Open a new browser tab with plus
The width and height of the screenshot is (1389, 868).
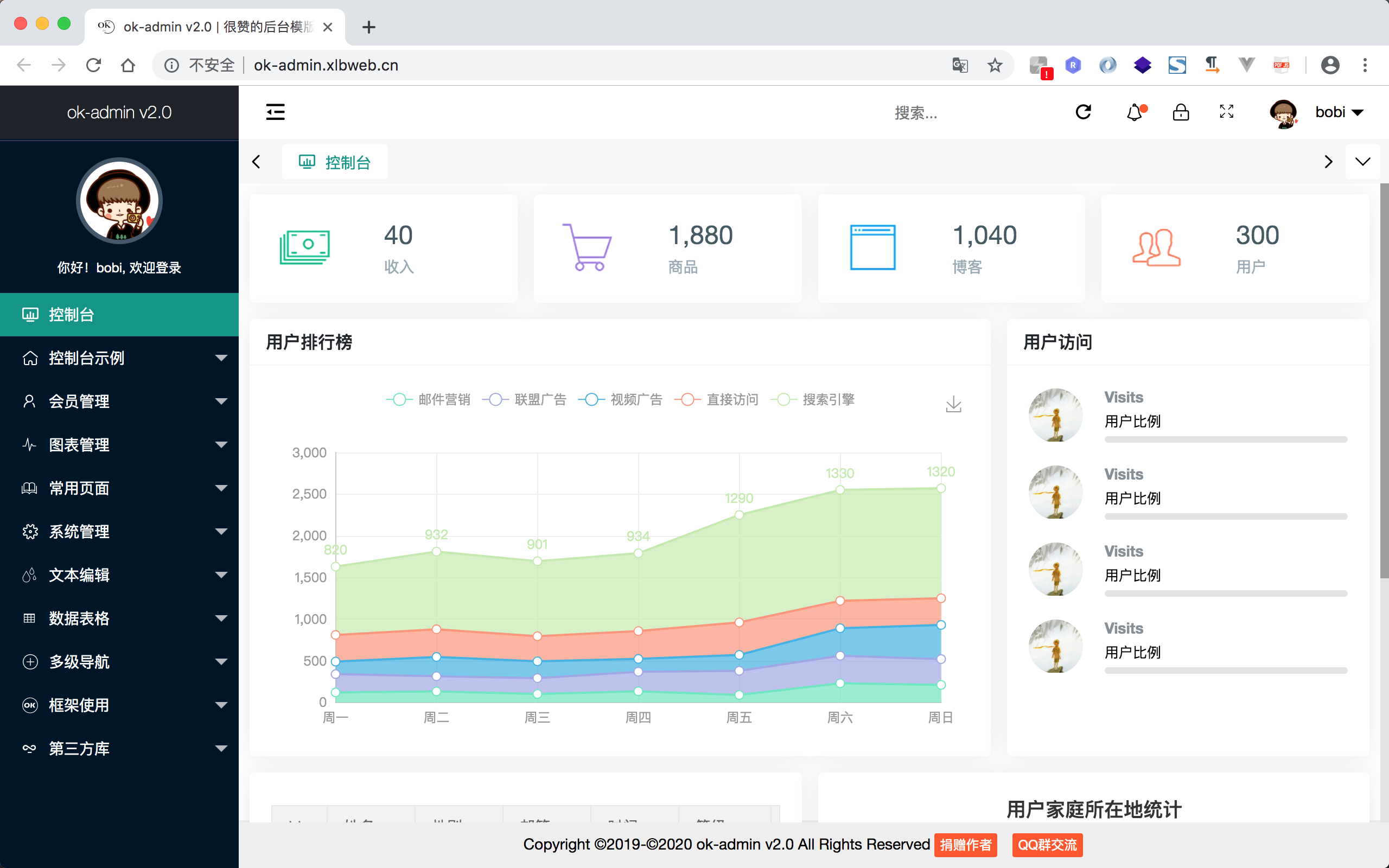[368, 27]
